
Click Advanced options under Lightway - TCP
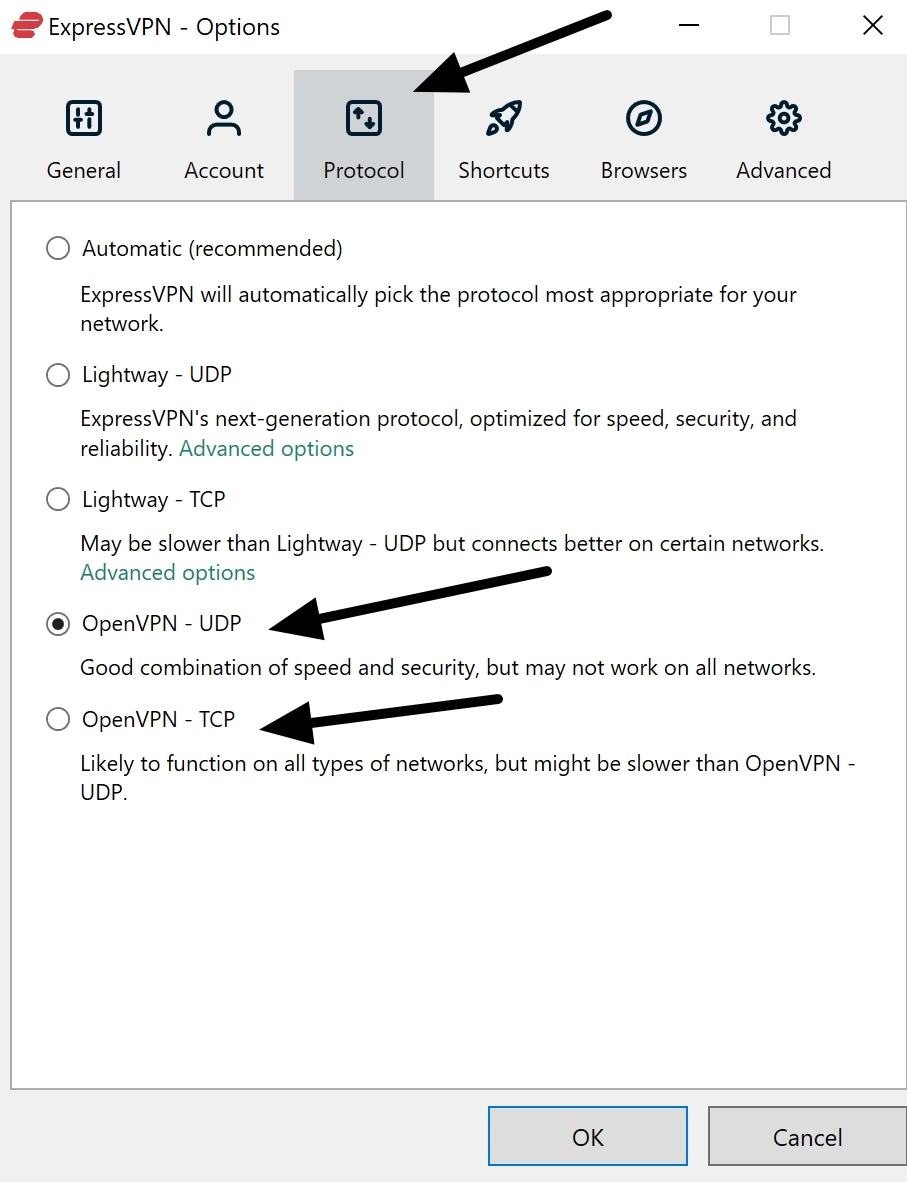(167, 572)
